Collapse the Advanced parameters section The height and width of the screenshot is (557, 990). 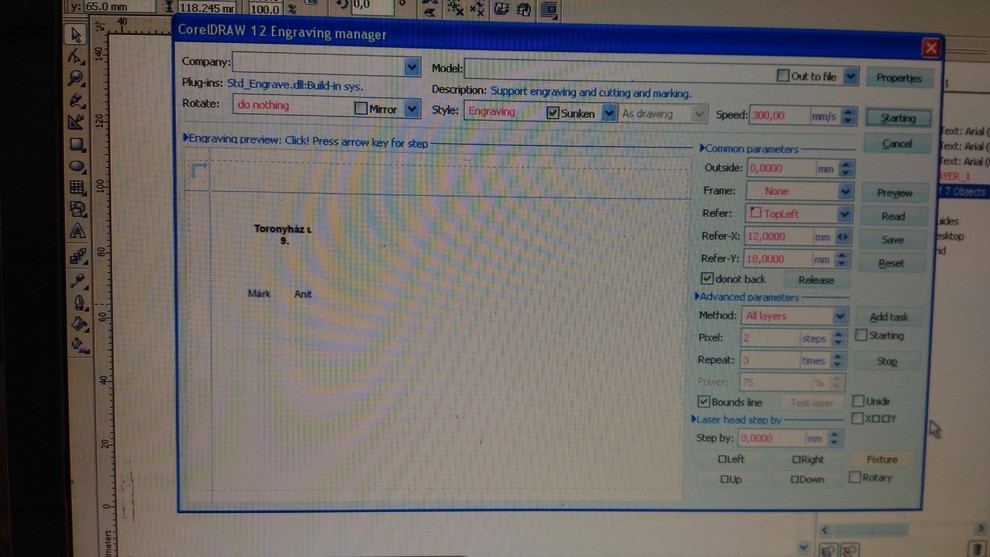coord(698,297)
